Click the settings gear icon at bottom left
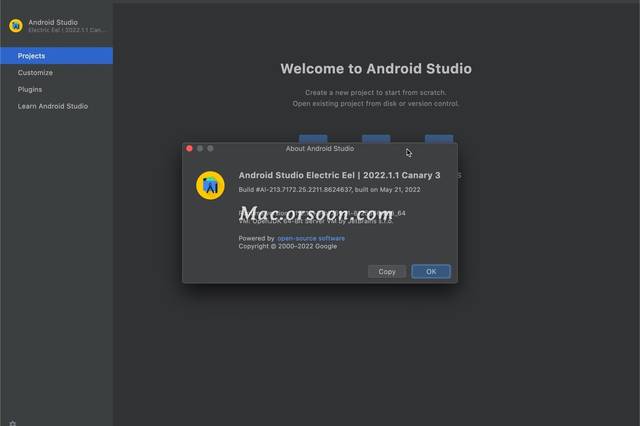The image size is (640, 426). click(13, 423)
